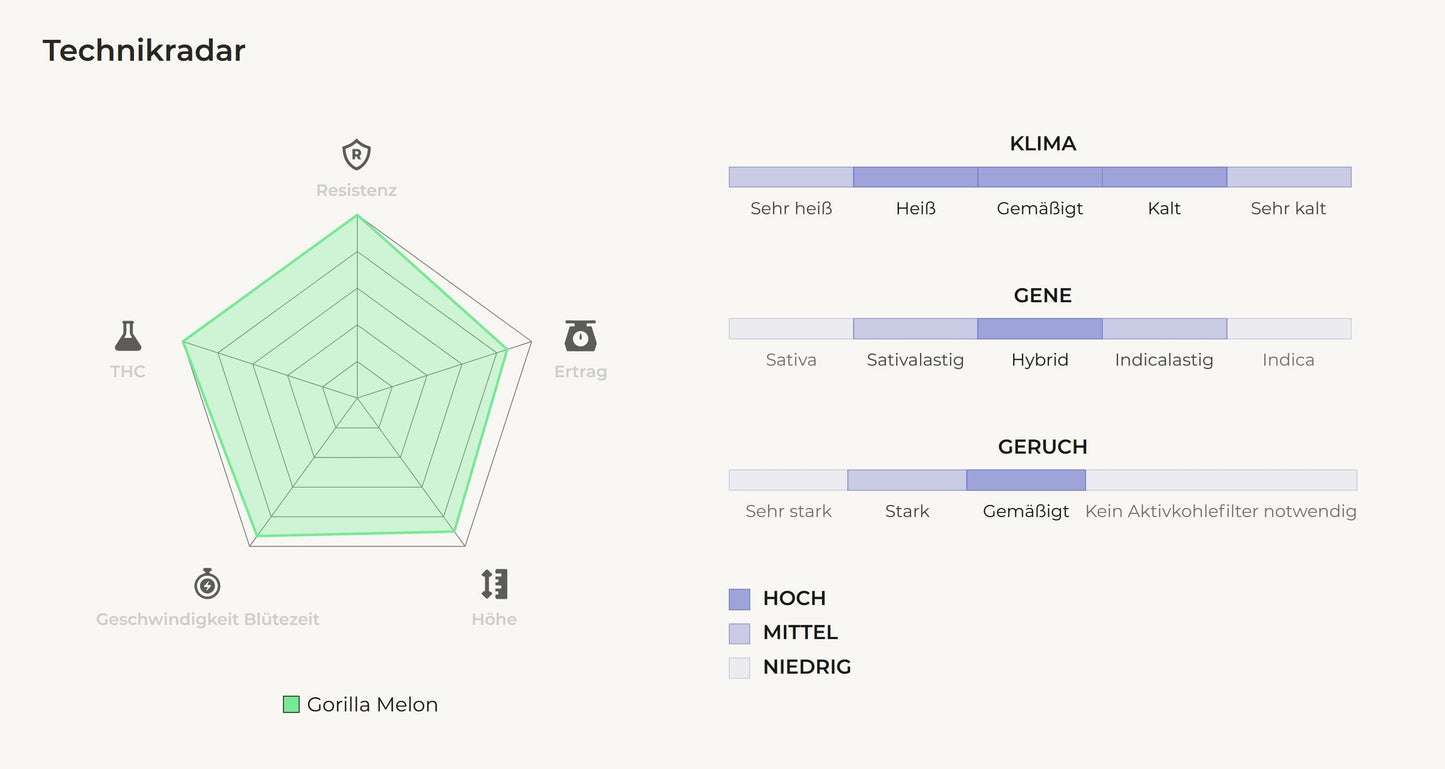Click the Blütezeit stopwatch icon
1445x769 pixels.
(207, 584)
